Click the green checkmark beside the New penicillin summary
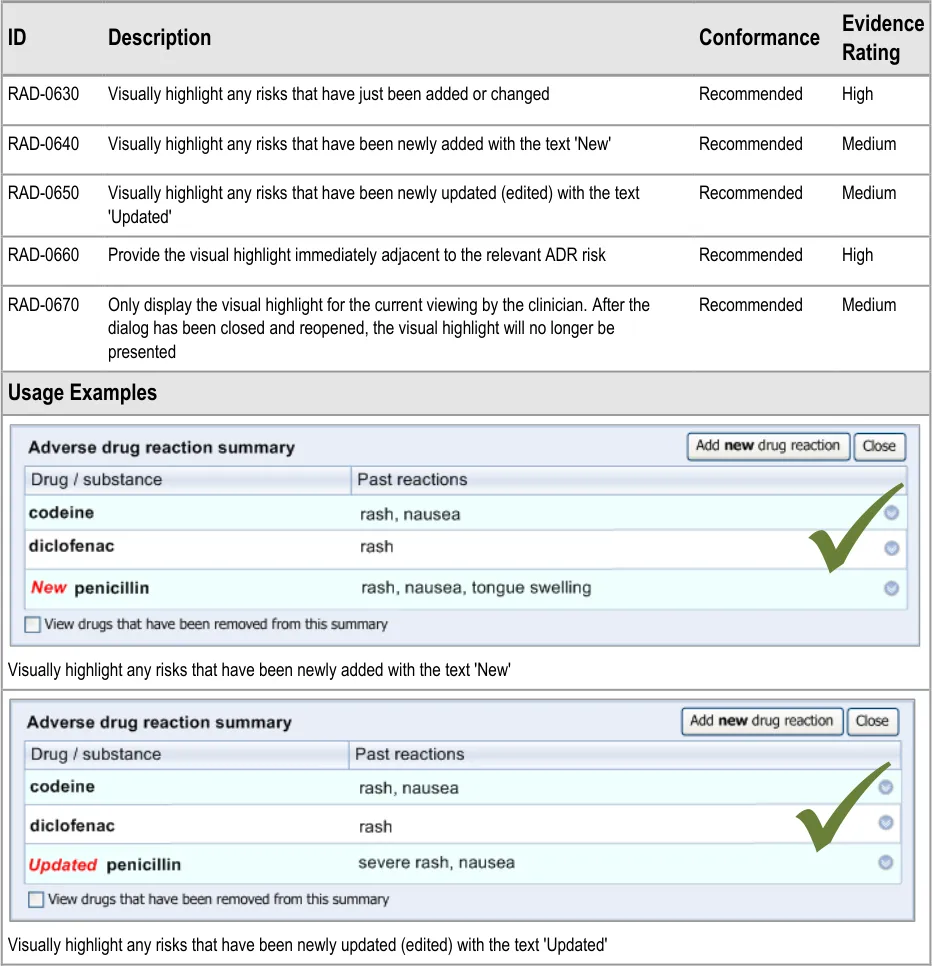This screenshot has height=966, width=932. tap(855, 530)
